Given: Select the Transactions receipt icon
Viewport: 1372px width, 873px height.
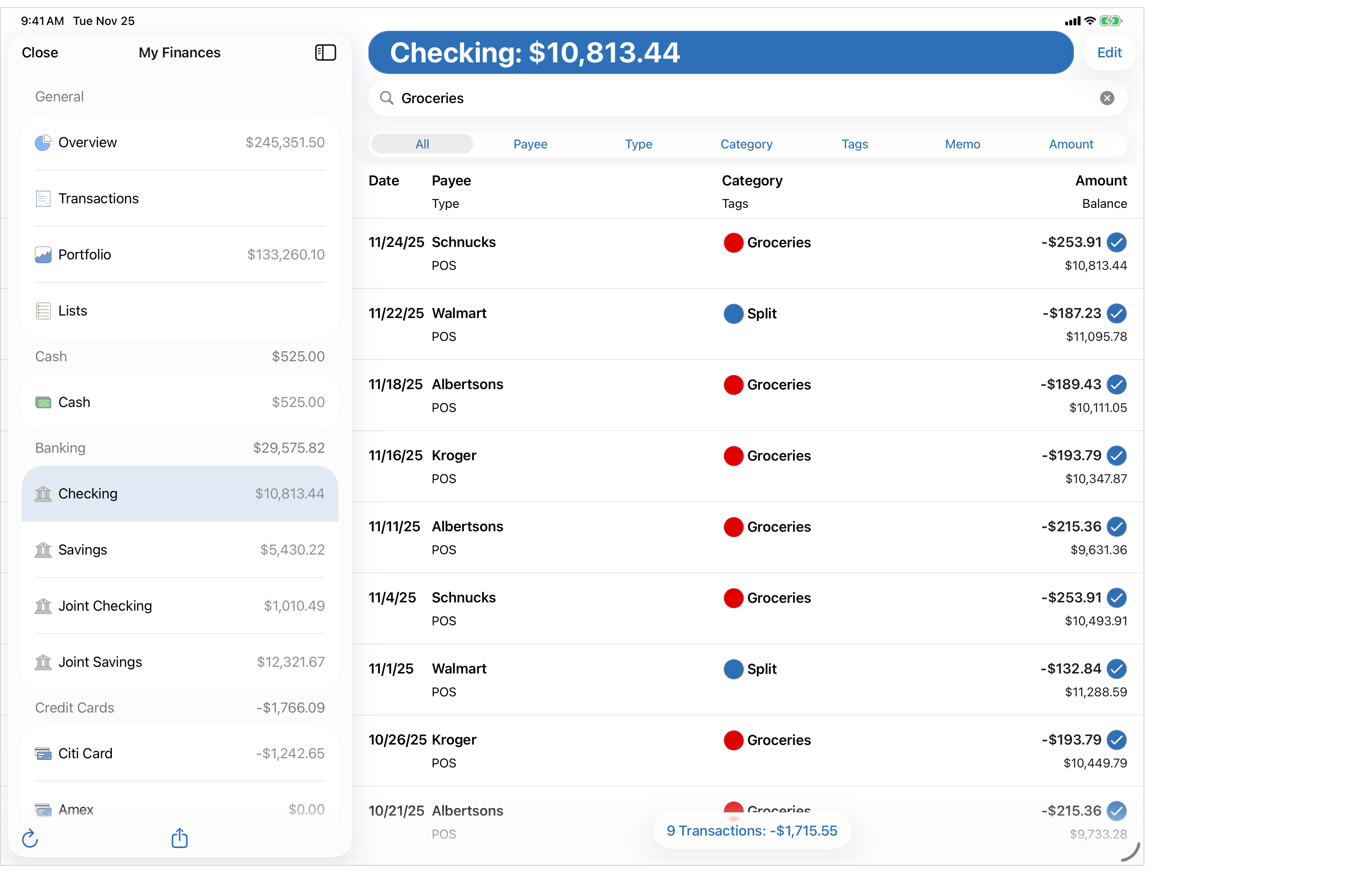Looking at the screenshot, I should (x=43, y=198).
